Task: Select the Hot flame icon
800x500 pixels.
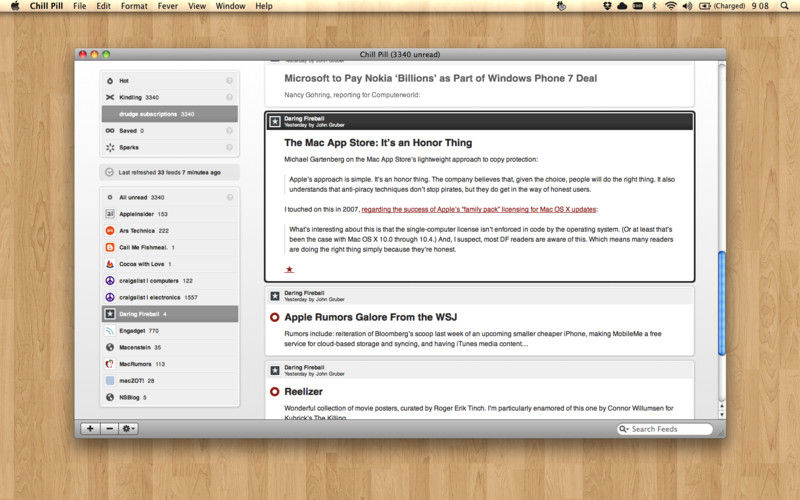Action: pyautogui.click(x=110, y=81)
